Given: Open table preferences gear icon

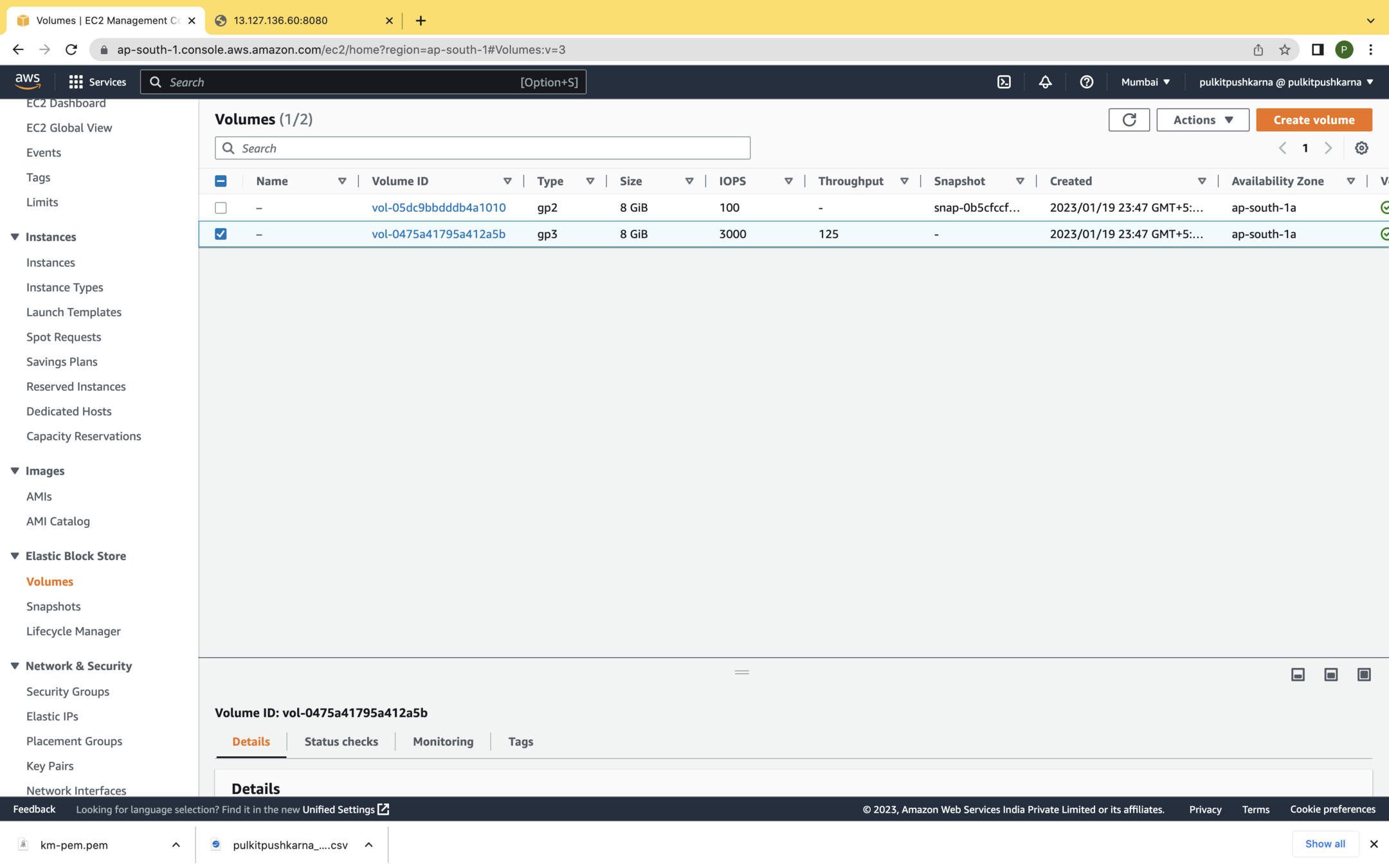Looking at the screenshot, I should click(1361, 148).
